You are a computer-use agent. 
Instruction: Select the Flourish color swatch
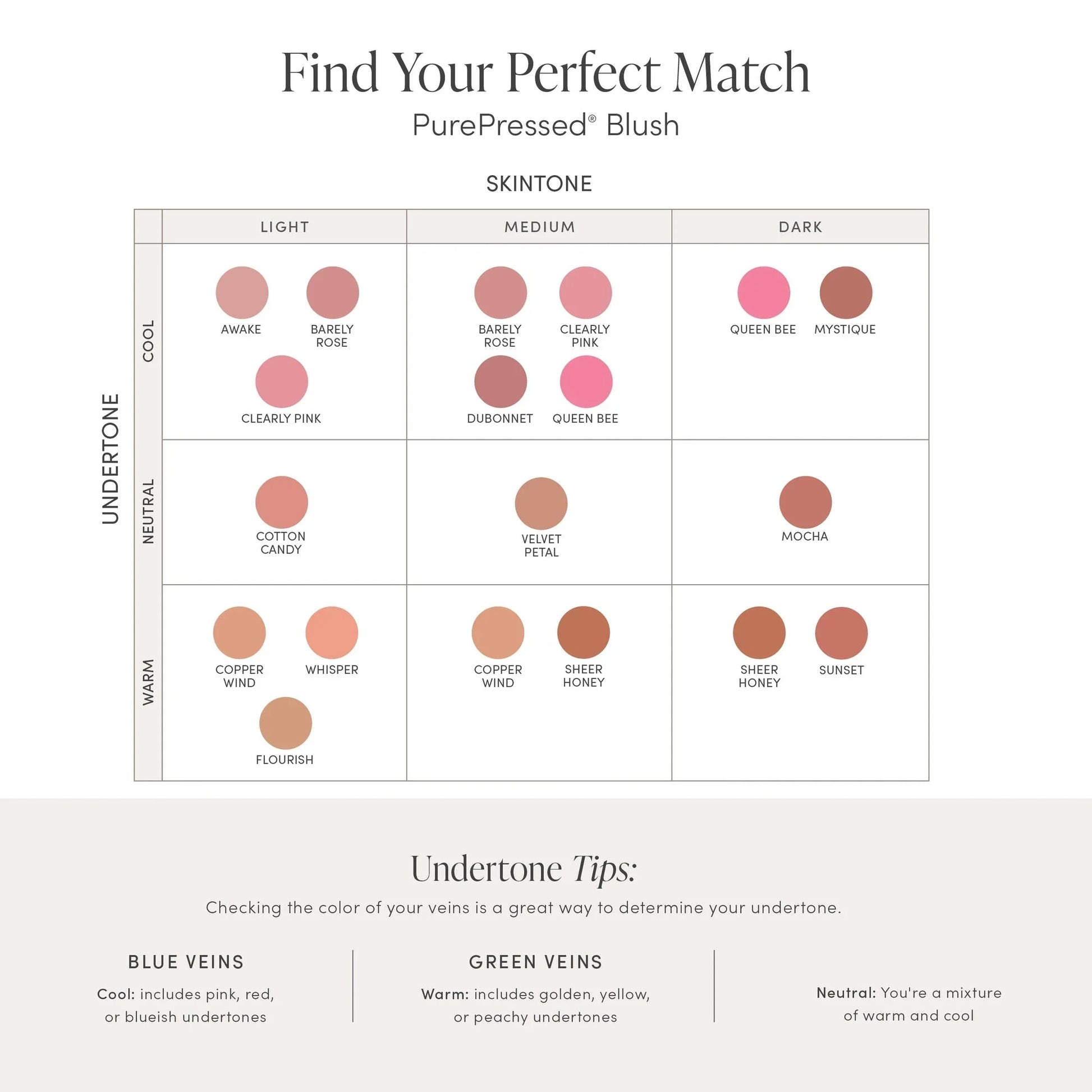(286, 723)
